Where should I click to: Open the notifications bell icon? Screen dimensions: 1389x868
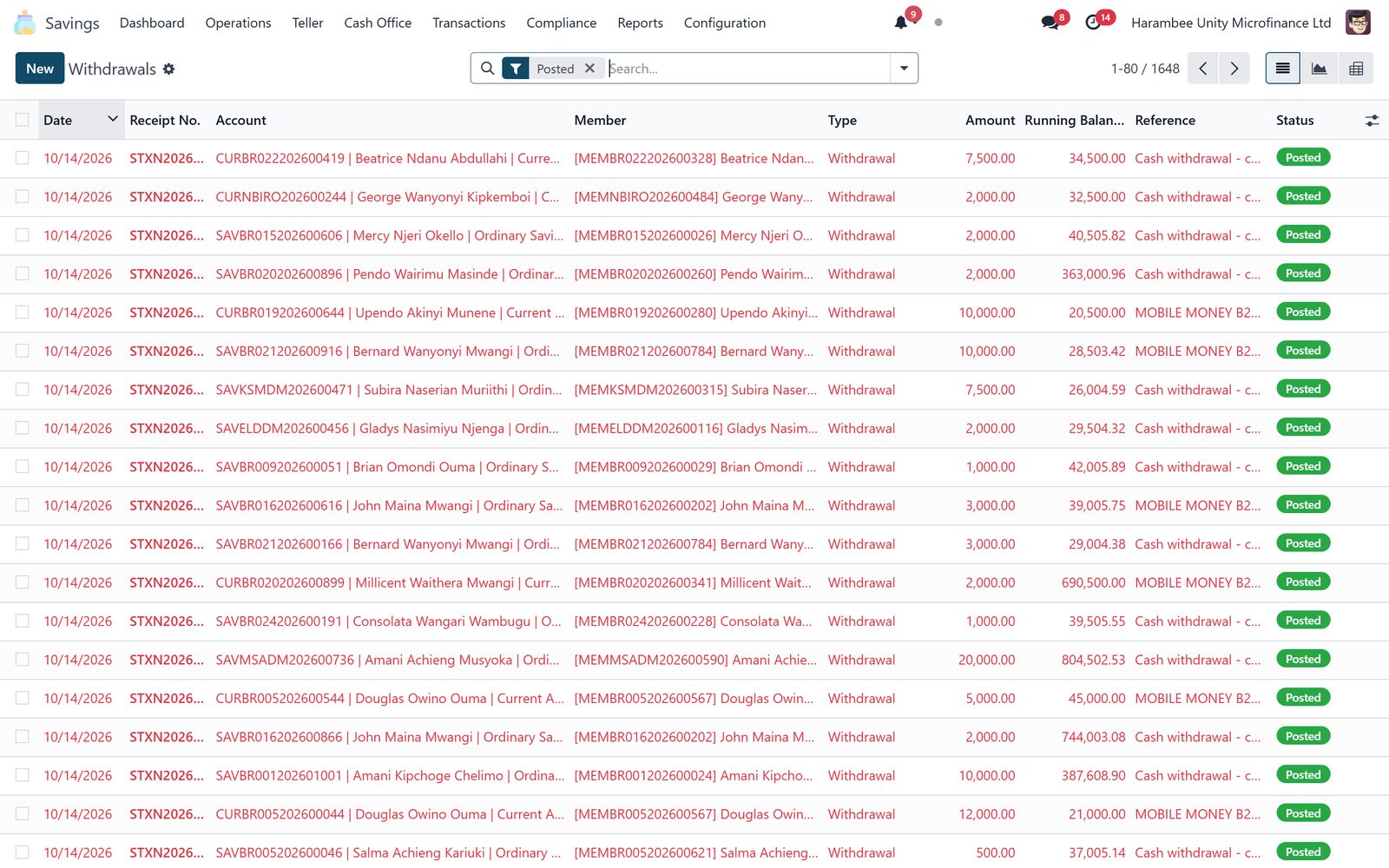901,23
